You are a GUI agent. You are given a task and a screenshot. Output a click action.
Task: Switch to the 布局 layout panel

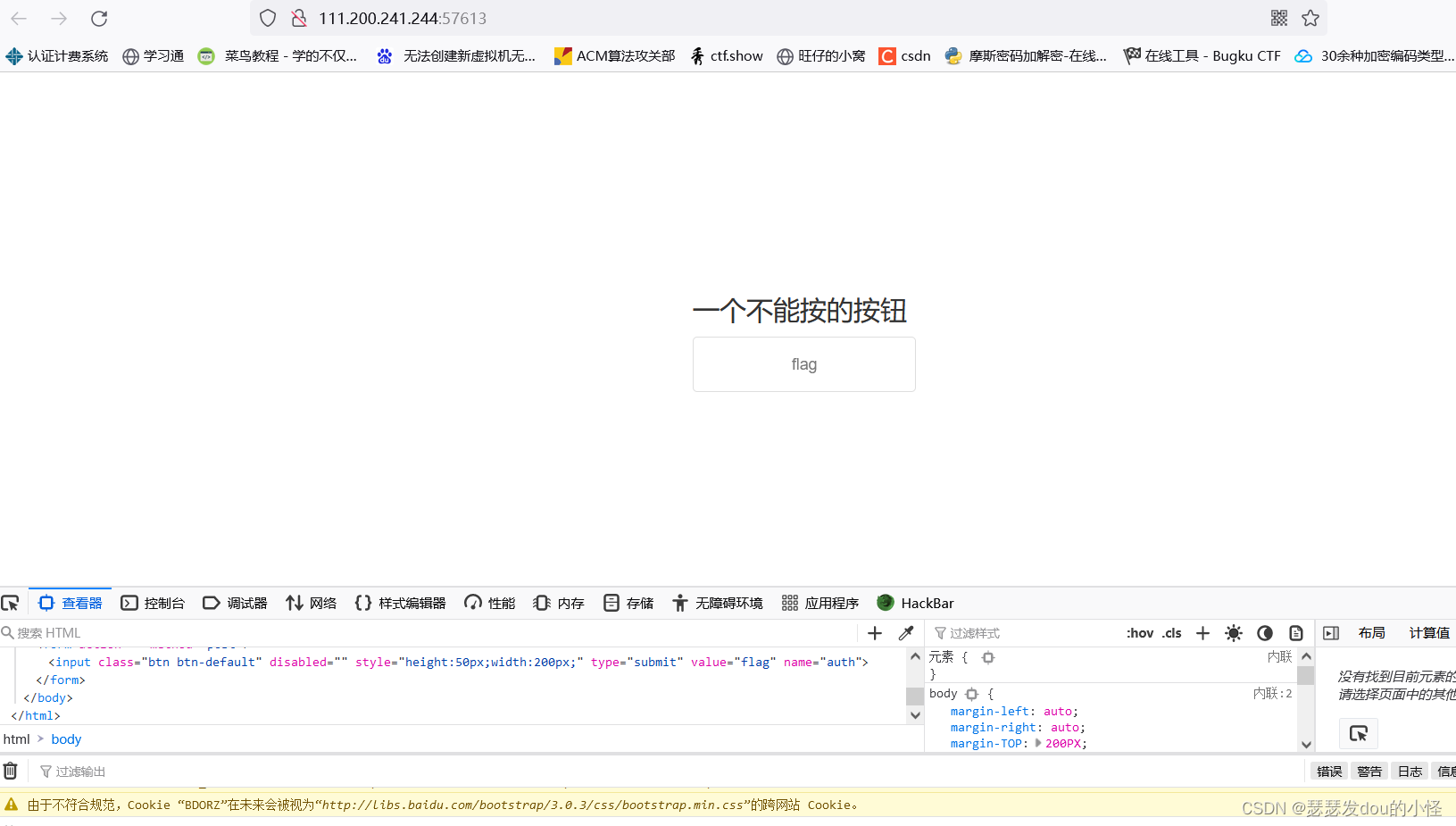point(1372,632)
